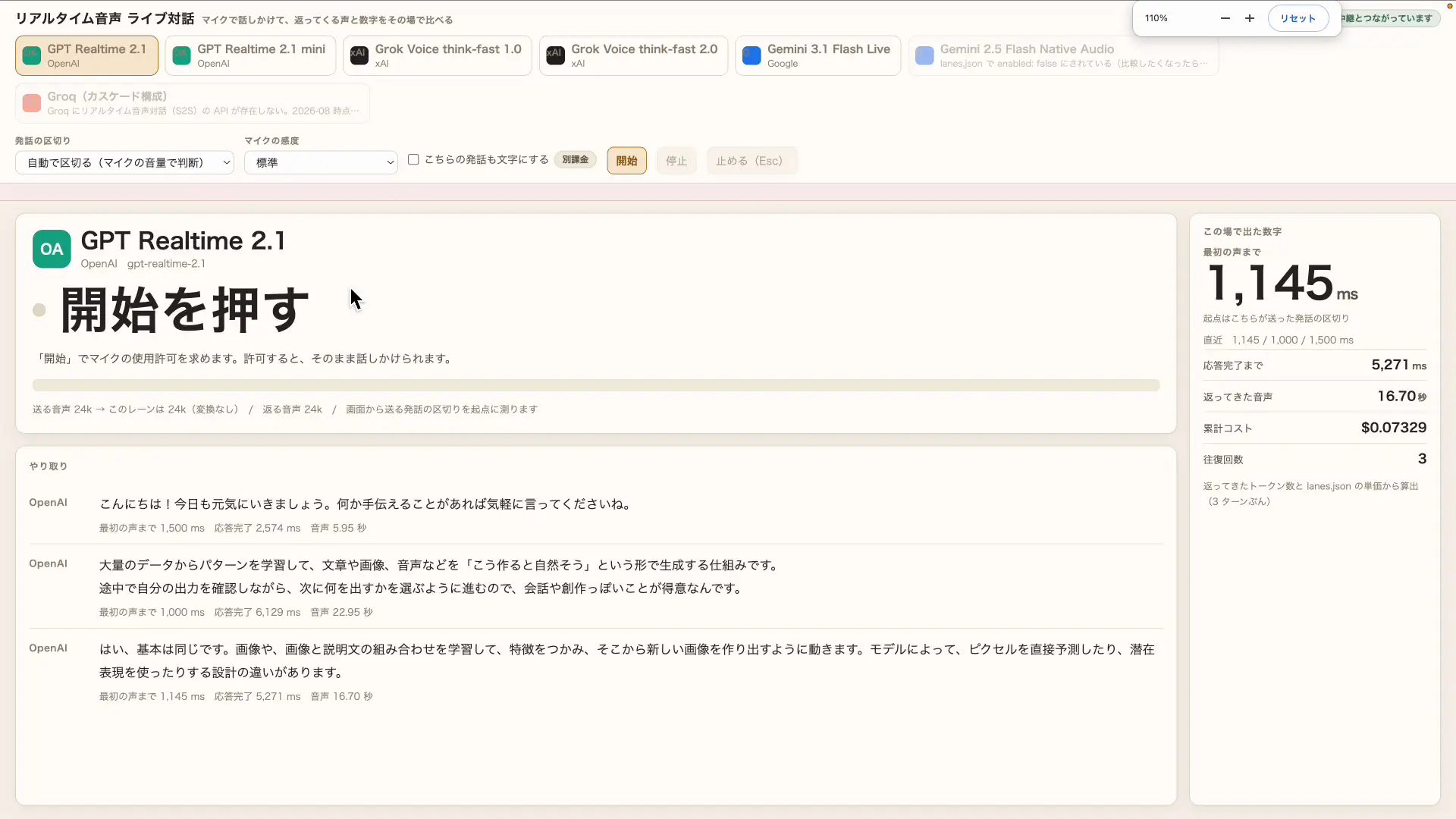
Task: Click the metrics line with 最初の声まで 1,500 ms
Action: [233, 528]
